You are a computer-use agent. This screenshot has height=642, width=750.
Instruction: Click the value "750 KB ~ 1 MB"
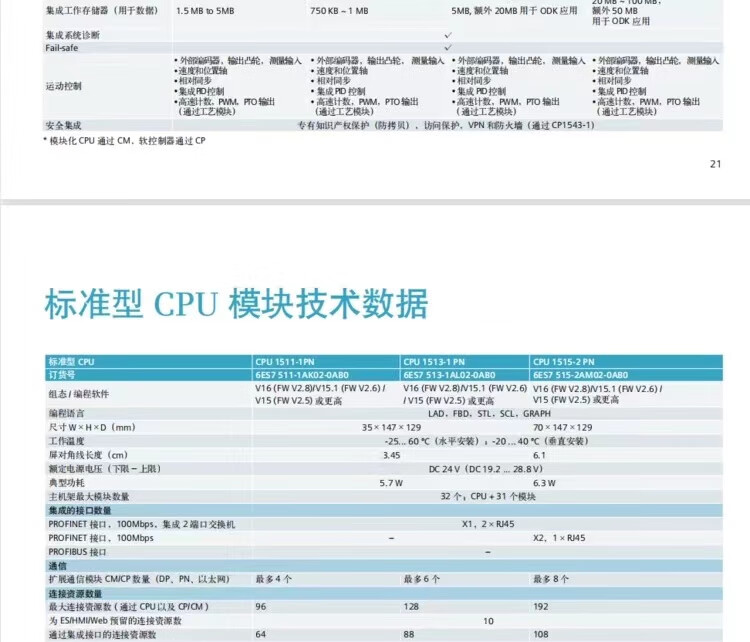click(339, 11)
